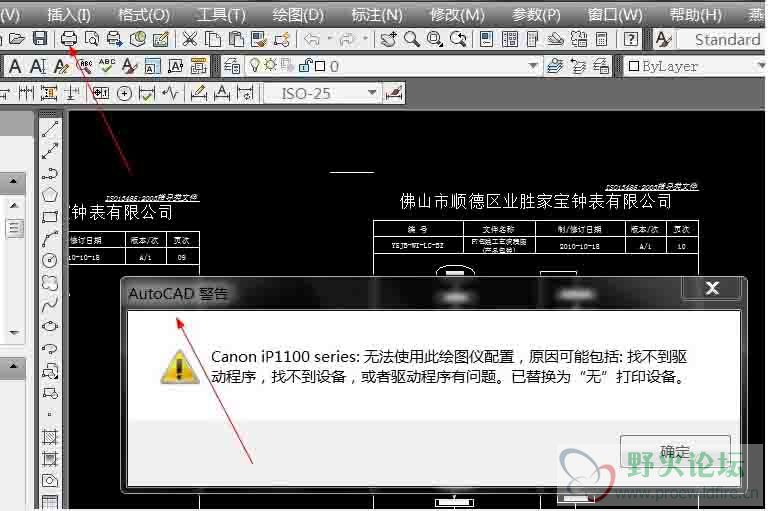Expand the ISO-25 dimension style dropdown
Viewport: 768px width, 511px height.
pyautogui.click(x=372, y=93)
